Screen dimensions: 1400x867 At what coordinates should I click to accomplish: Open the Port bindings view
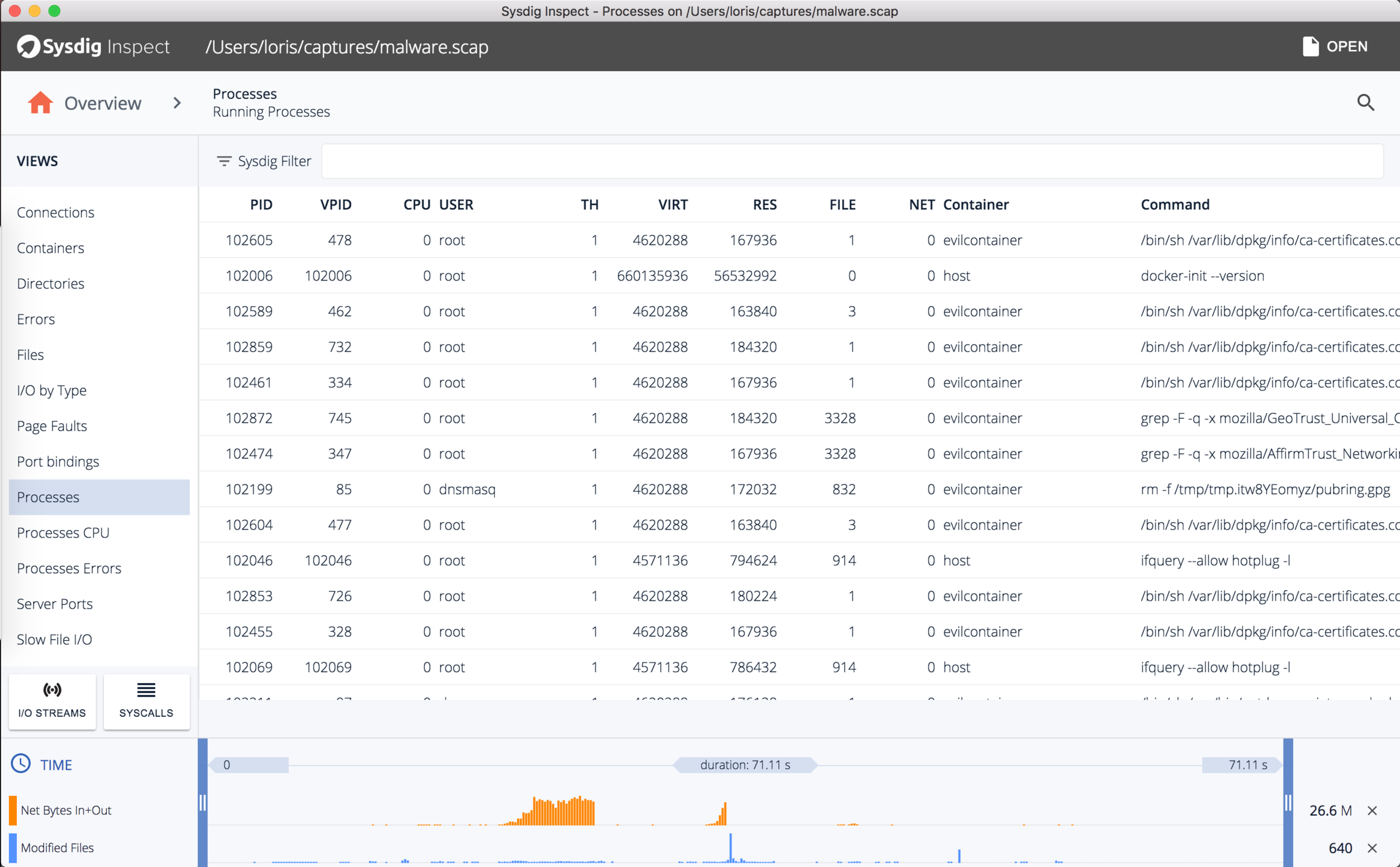click(58, 461)
